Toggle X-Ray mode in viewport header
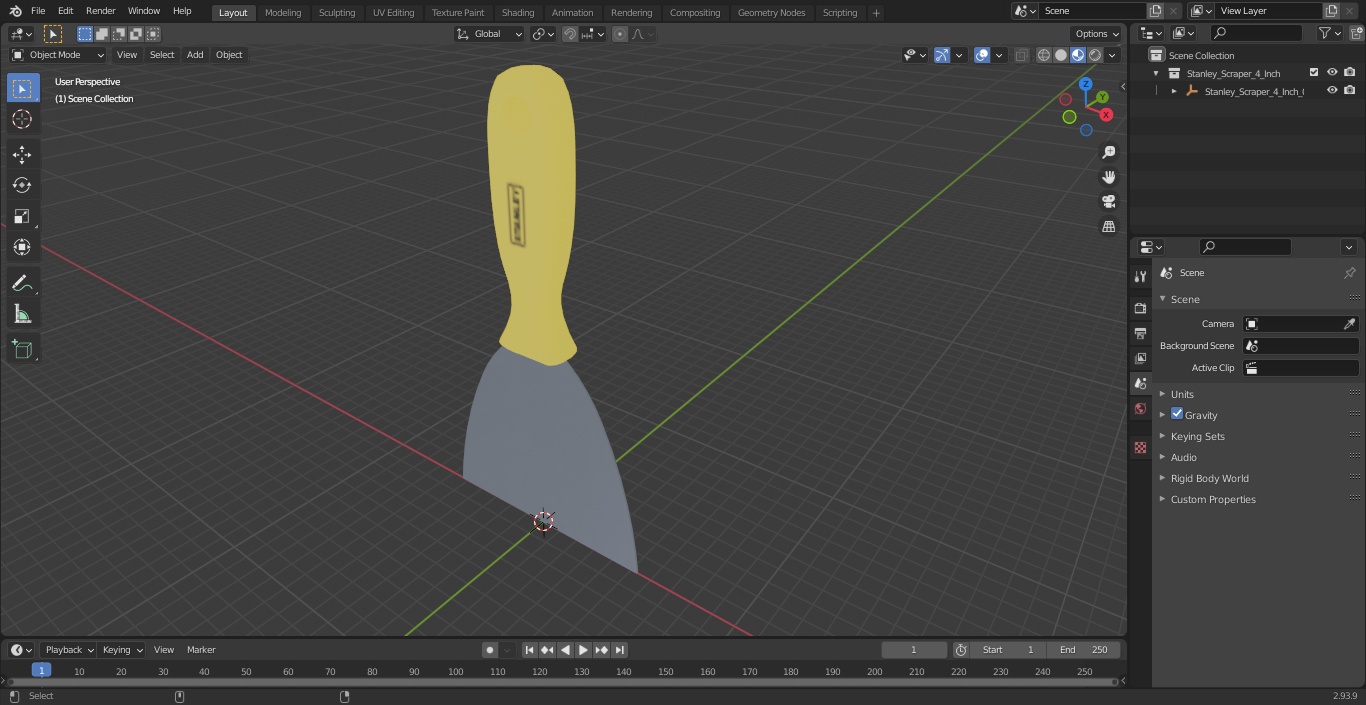Image resolution: width=1366 pixels, height=705 pixels. [1021, 55]
